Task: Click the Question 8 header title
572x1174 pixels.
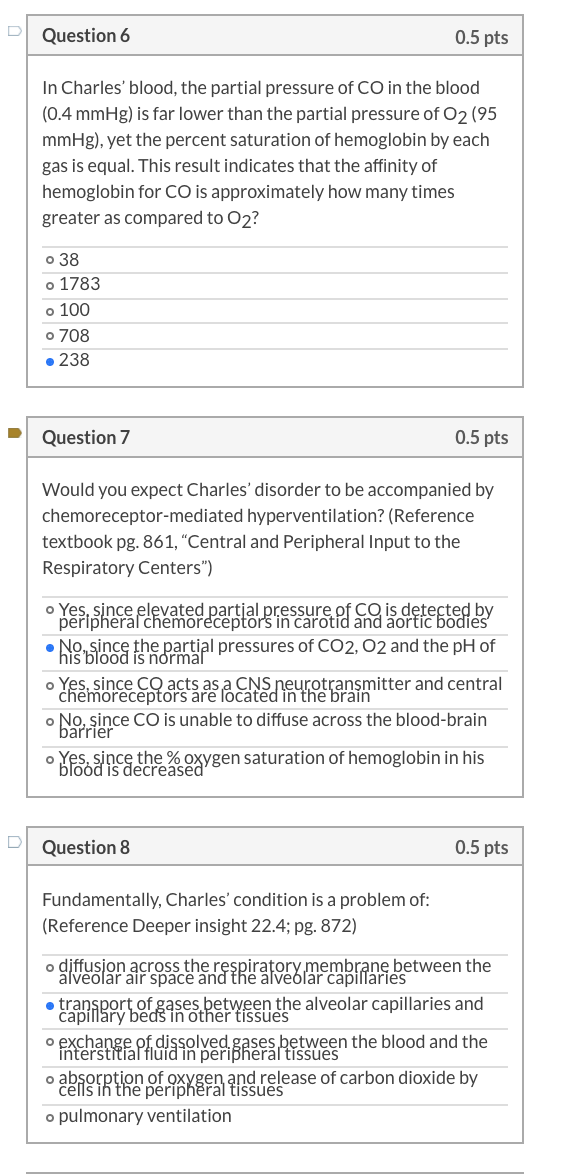Action: coord(85,848)
